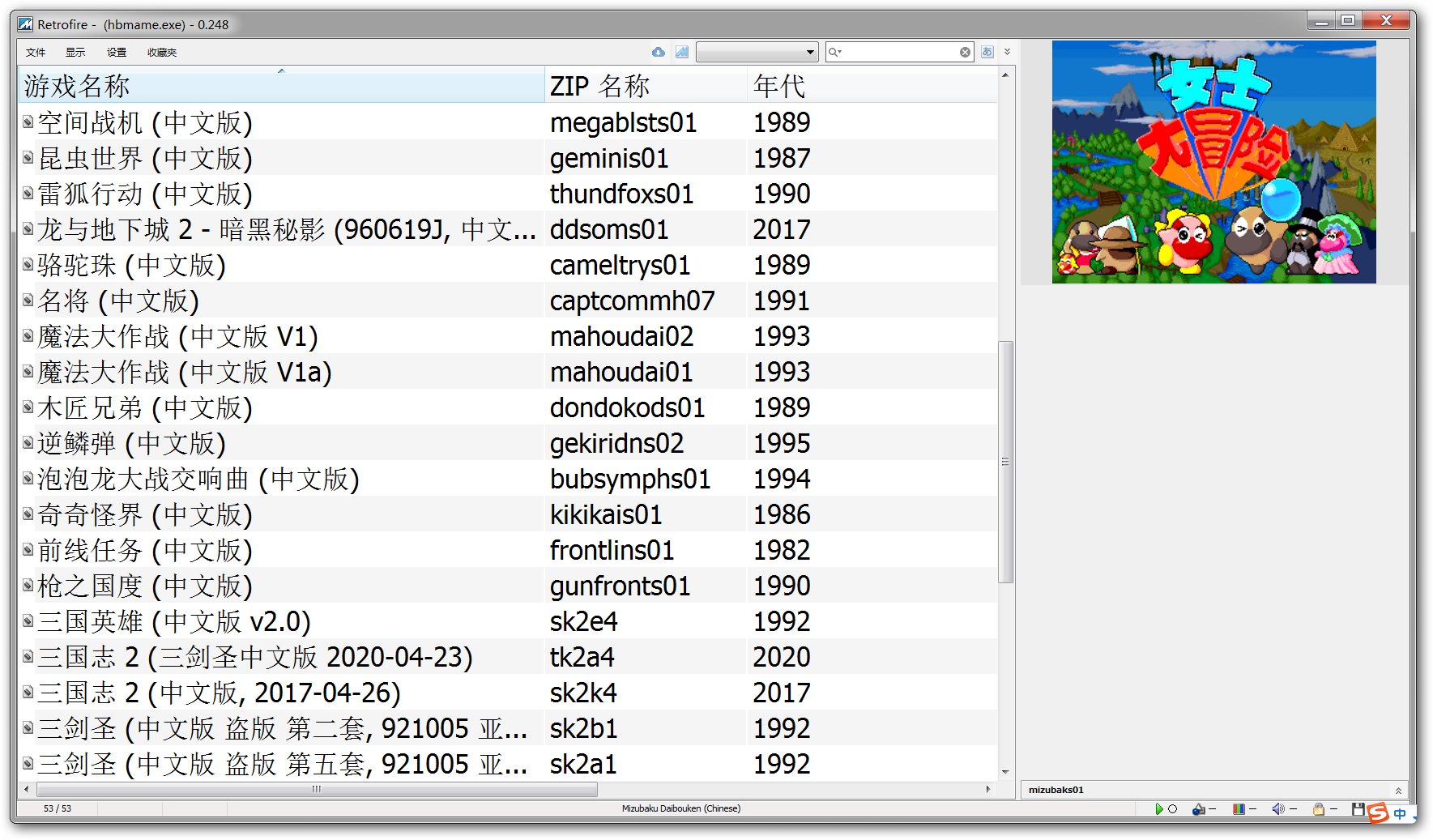The image size is (1433, 840).
Task: Click the row icon for 木匠兄弟 (中文版)
Action: (x=28, y=407)
